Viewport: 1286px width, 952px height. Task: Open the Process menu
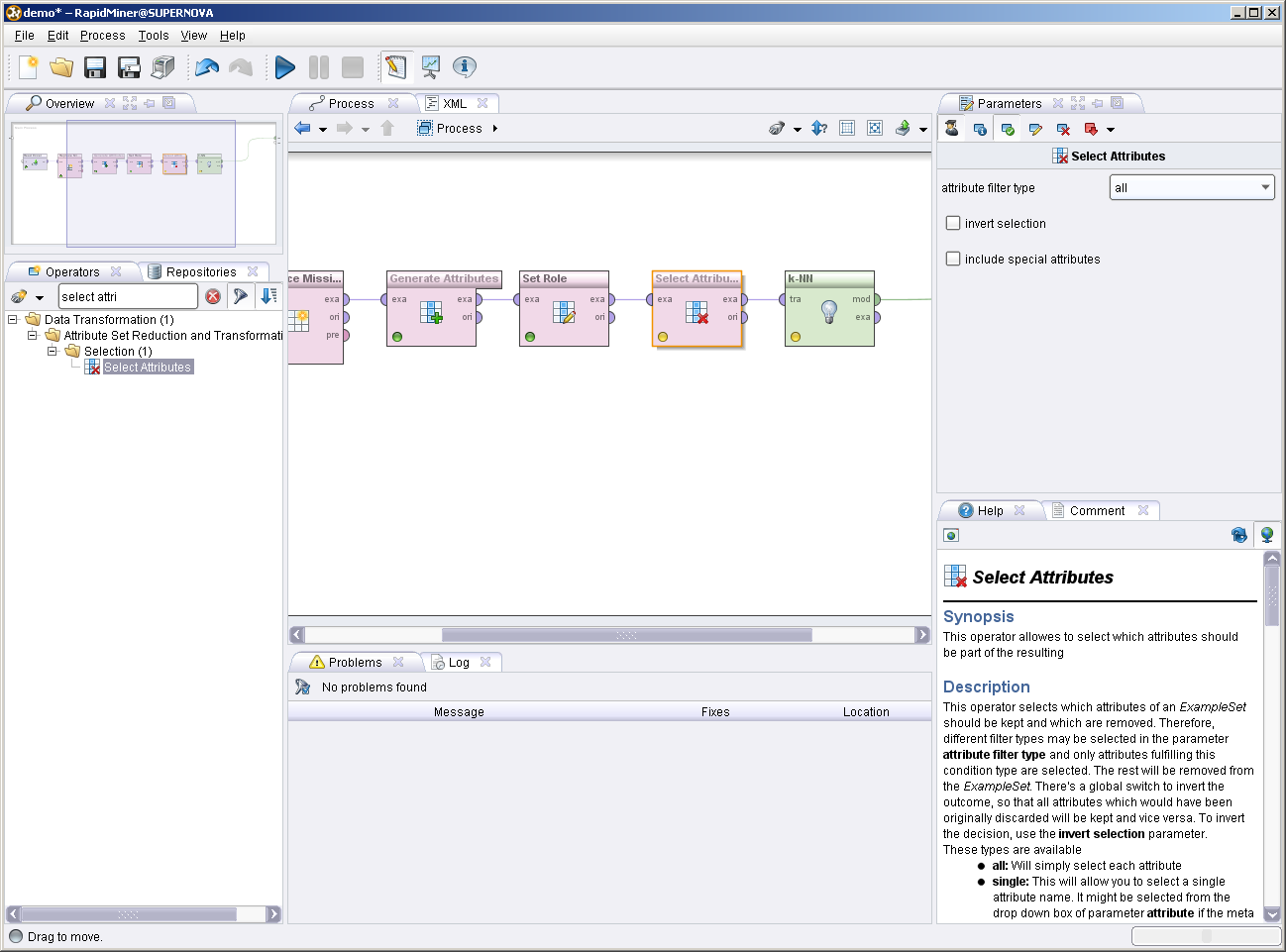point(103,35)
